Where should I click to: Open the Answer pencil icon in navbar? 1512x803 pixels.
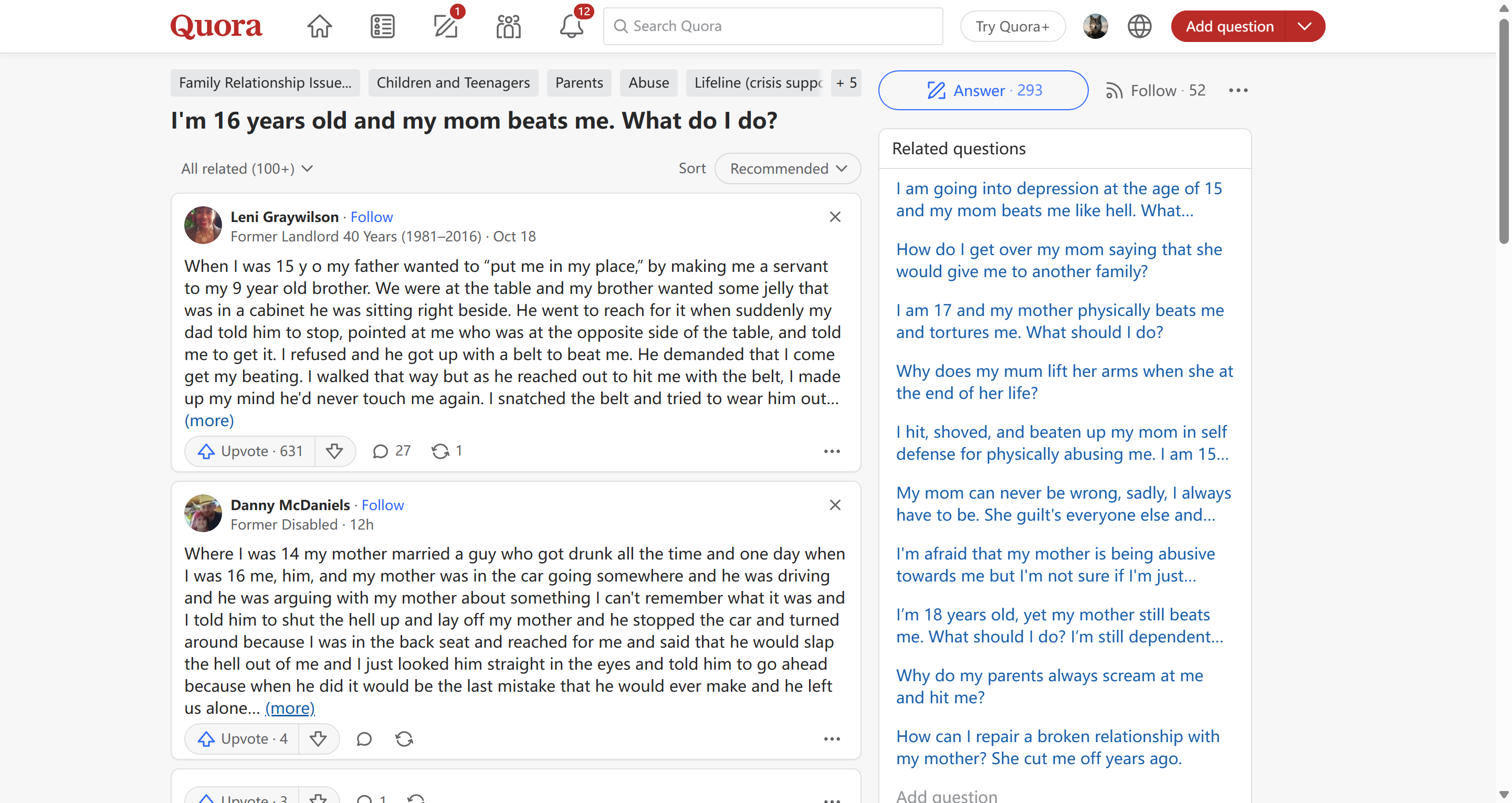pos(446,26)
